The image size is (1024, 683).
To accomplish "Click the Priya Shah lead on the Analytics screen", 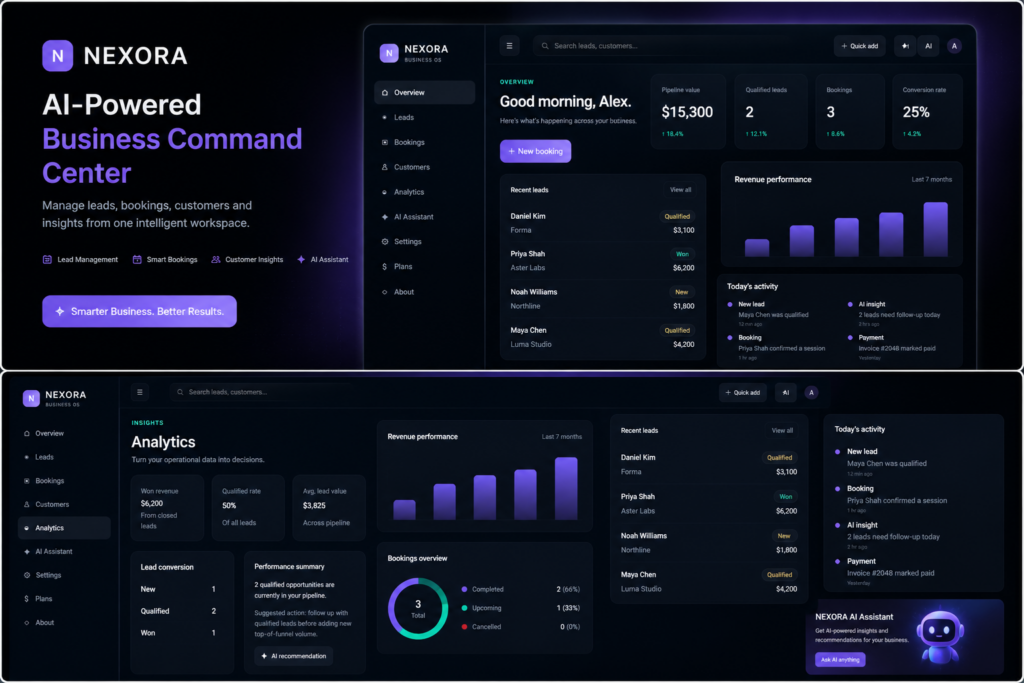I will 709,503.
